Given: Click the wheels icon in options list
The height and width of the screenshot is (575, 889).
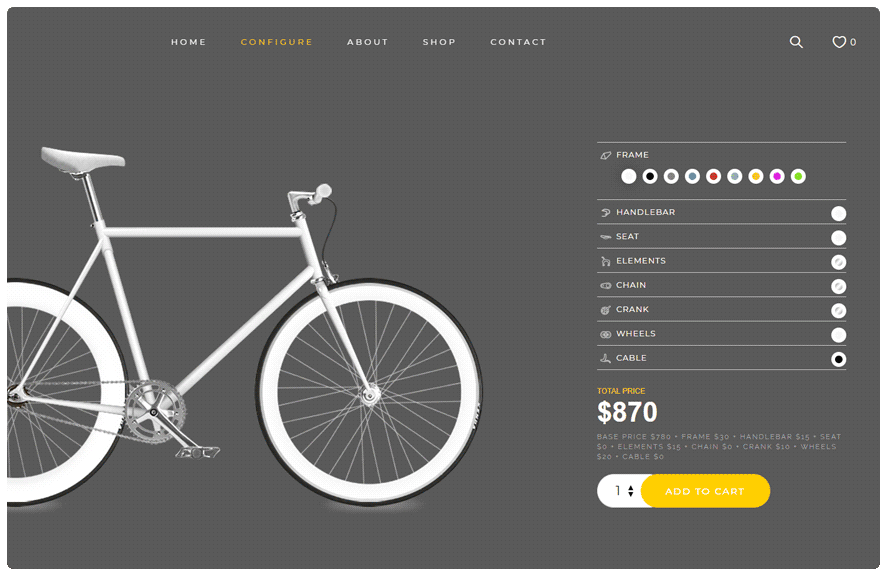Looking at the screenshot, I should tap(606, 335).
